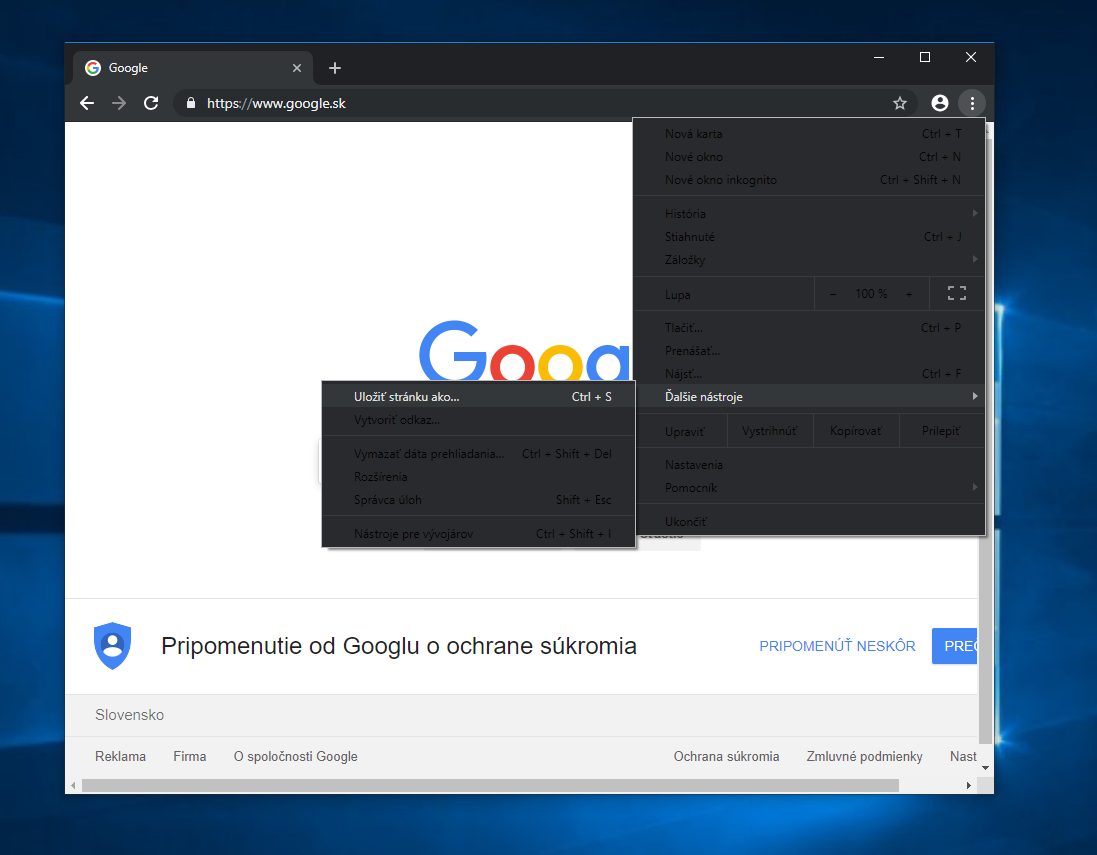The height and width of the screenshot is (855, 1097).
Task: Open Správca úloh task manager
Action: 479,500
